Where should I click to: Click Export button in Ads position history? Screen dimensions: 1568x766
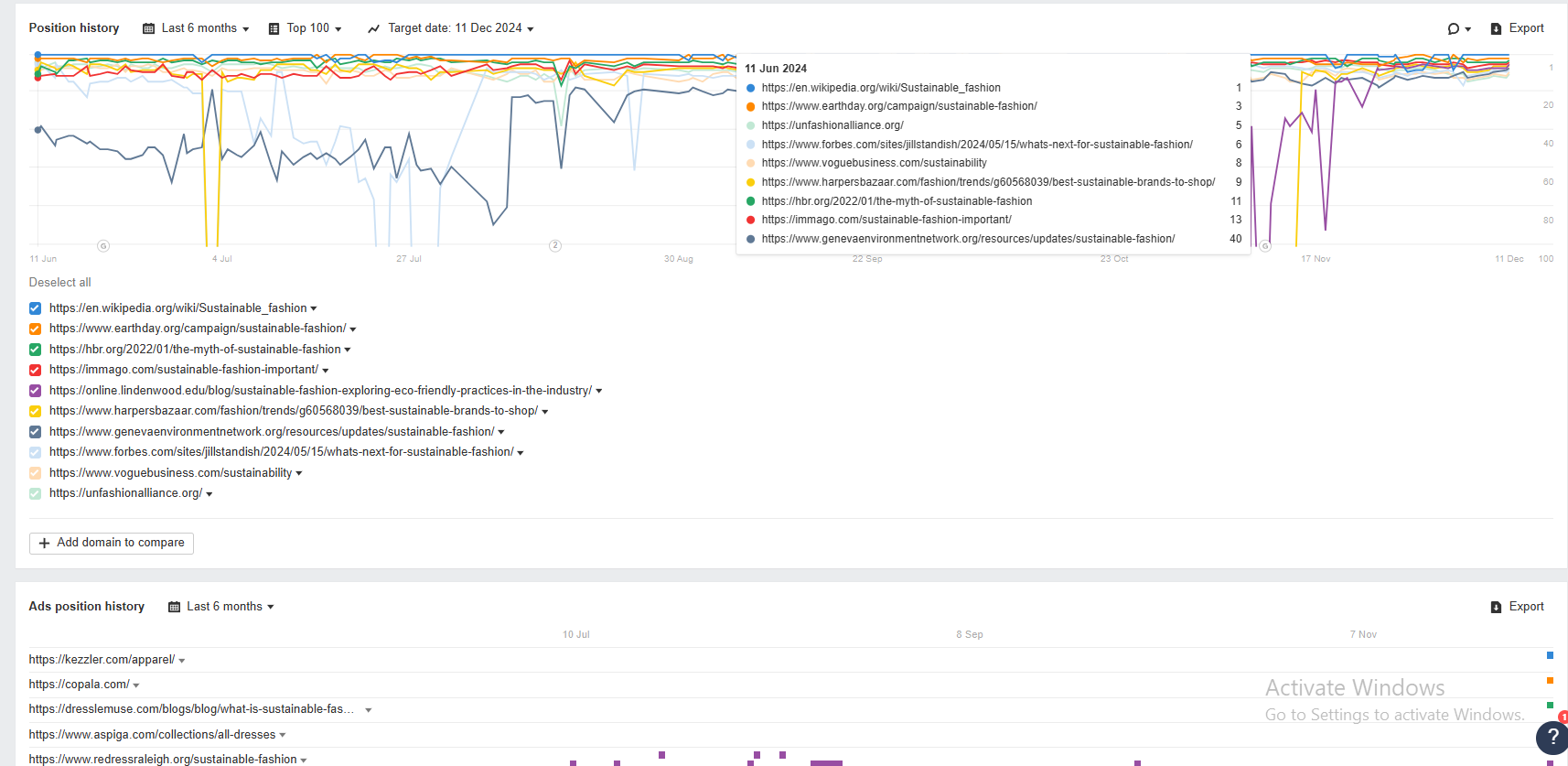click(1518, 607)
